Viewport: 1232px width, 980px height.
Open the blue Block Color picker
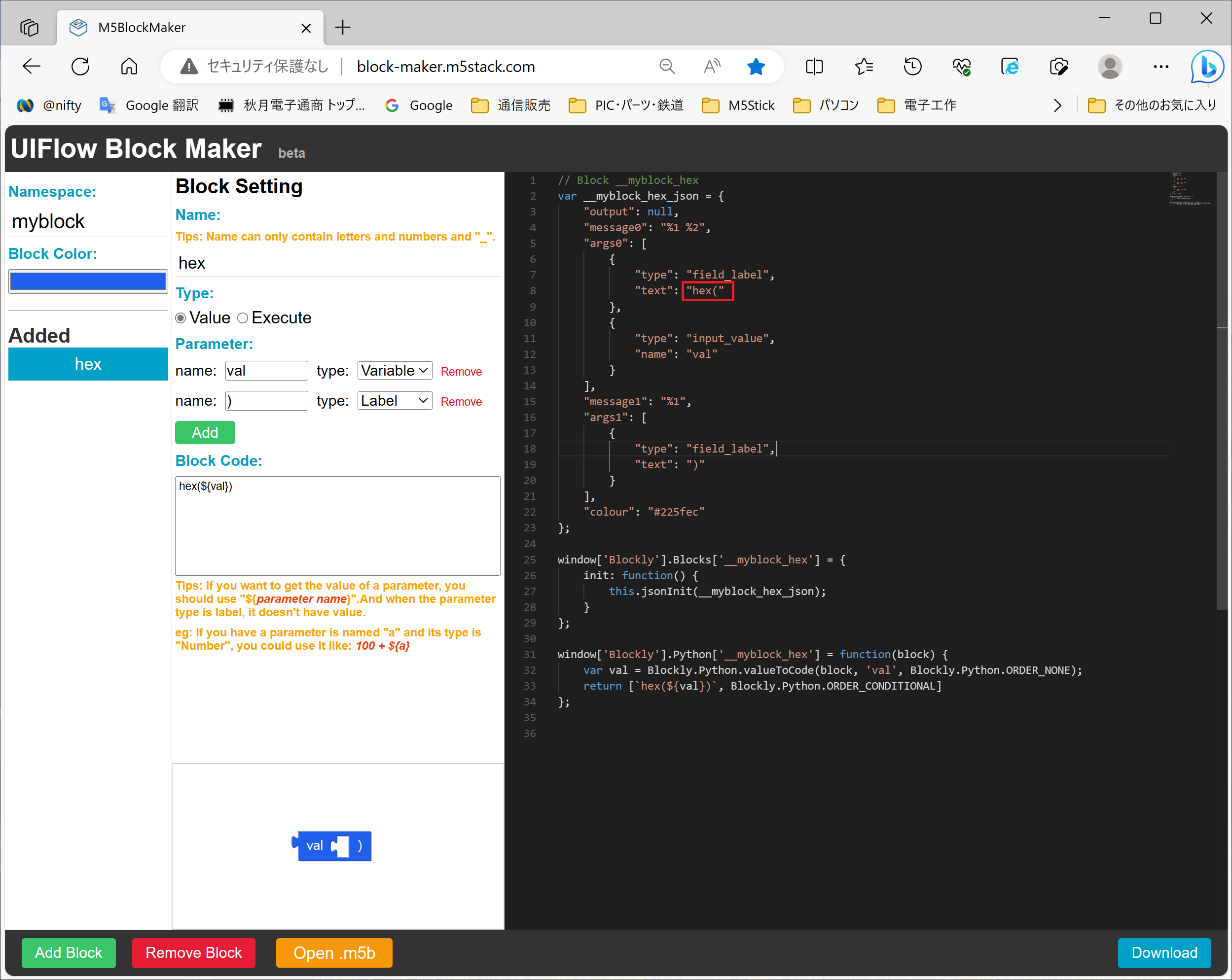88,281
